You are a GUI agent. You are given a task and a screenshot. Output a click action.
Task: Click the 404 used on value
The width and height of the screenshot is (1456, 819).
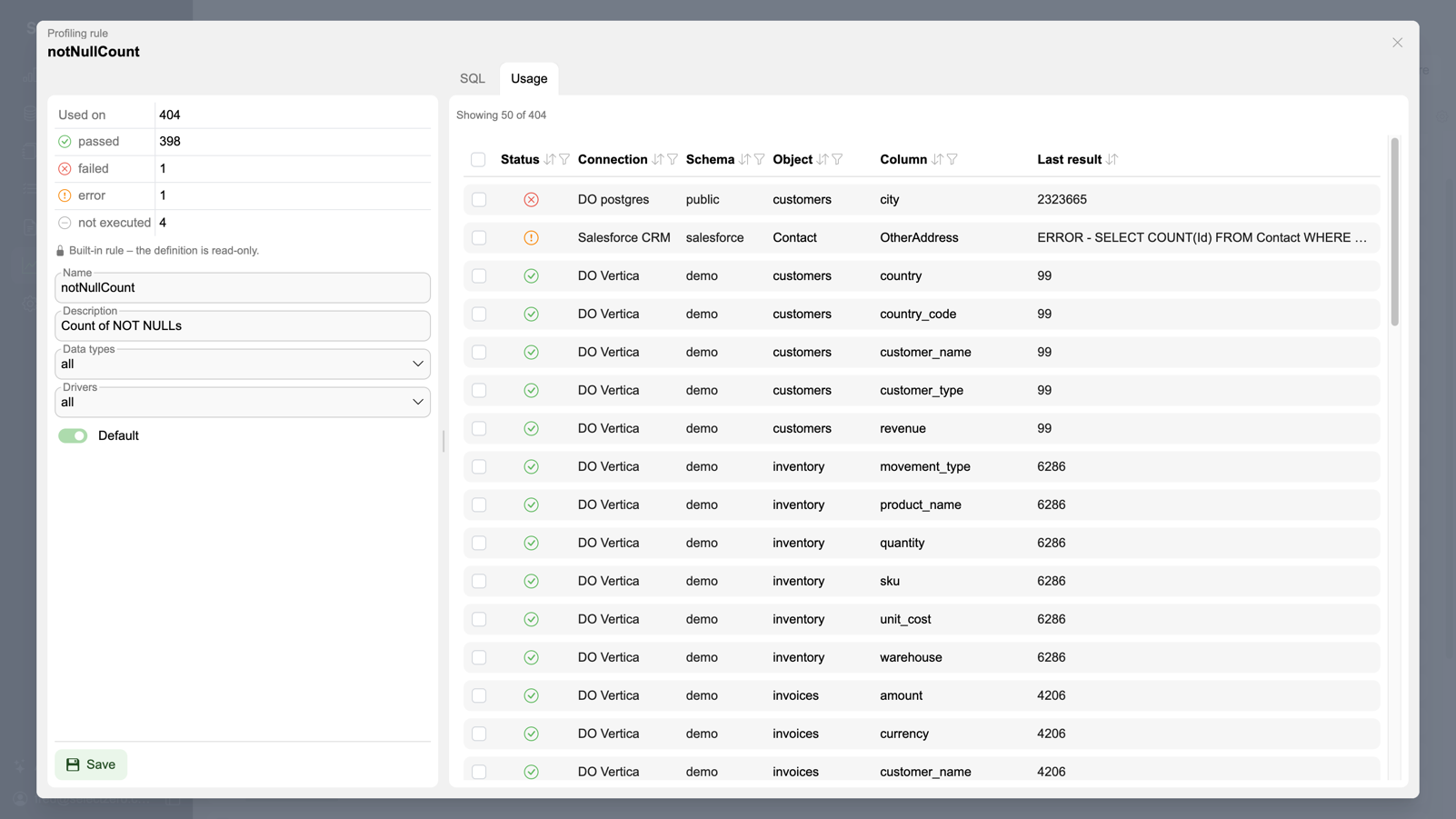(x=169, y=115)
